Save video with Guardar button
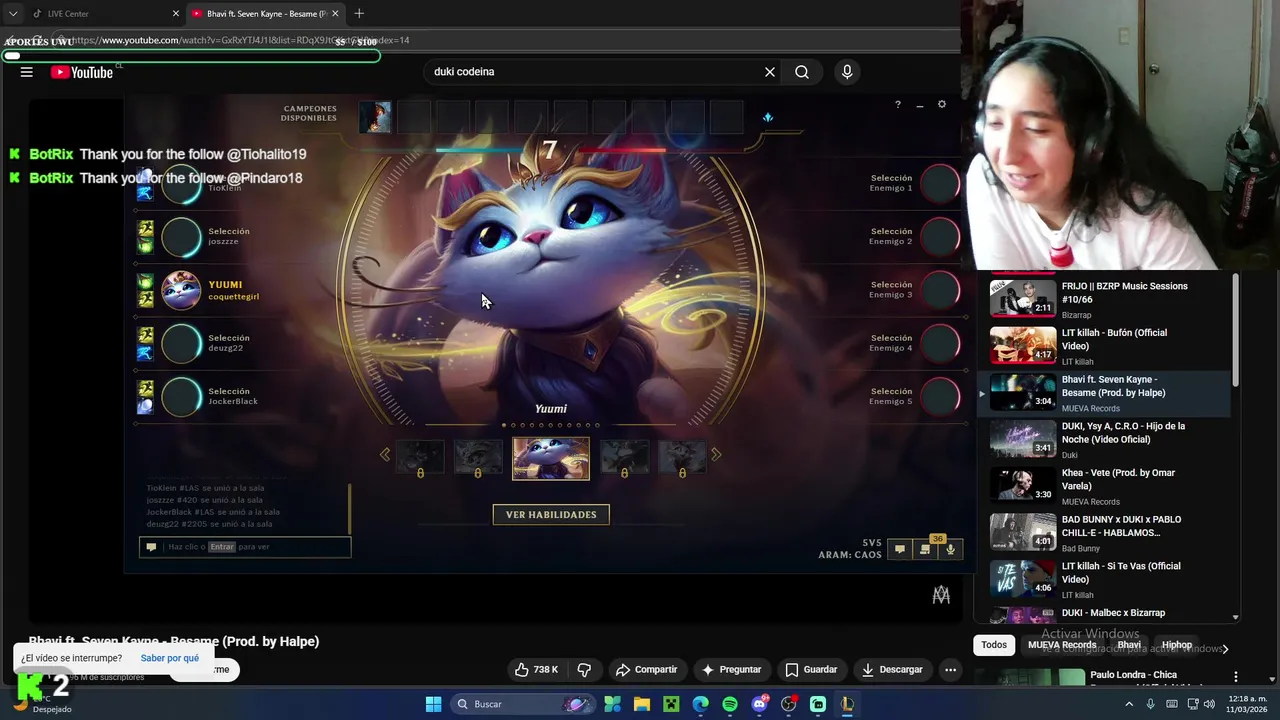Image resolution: width=1280 pixels, height=720 pixels. coord(811,669)
